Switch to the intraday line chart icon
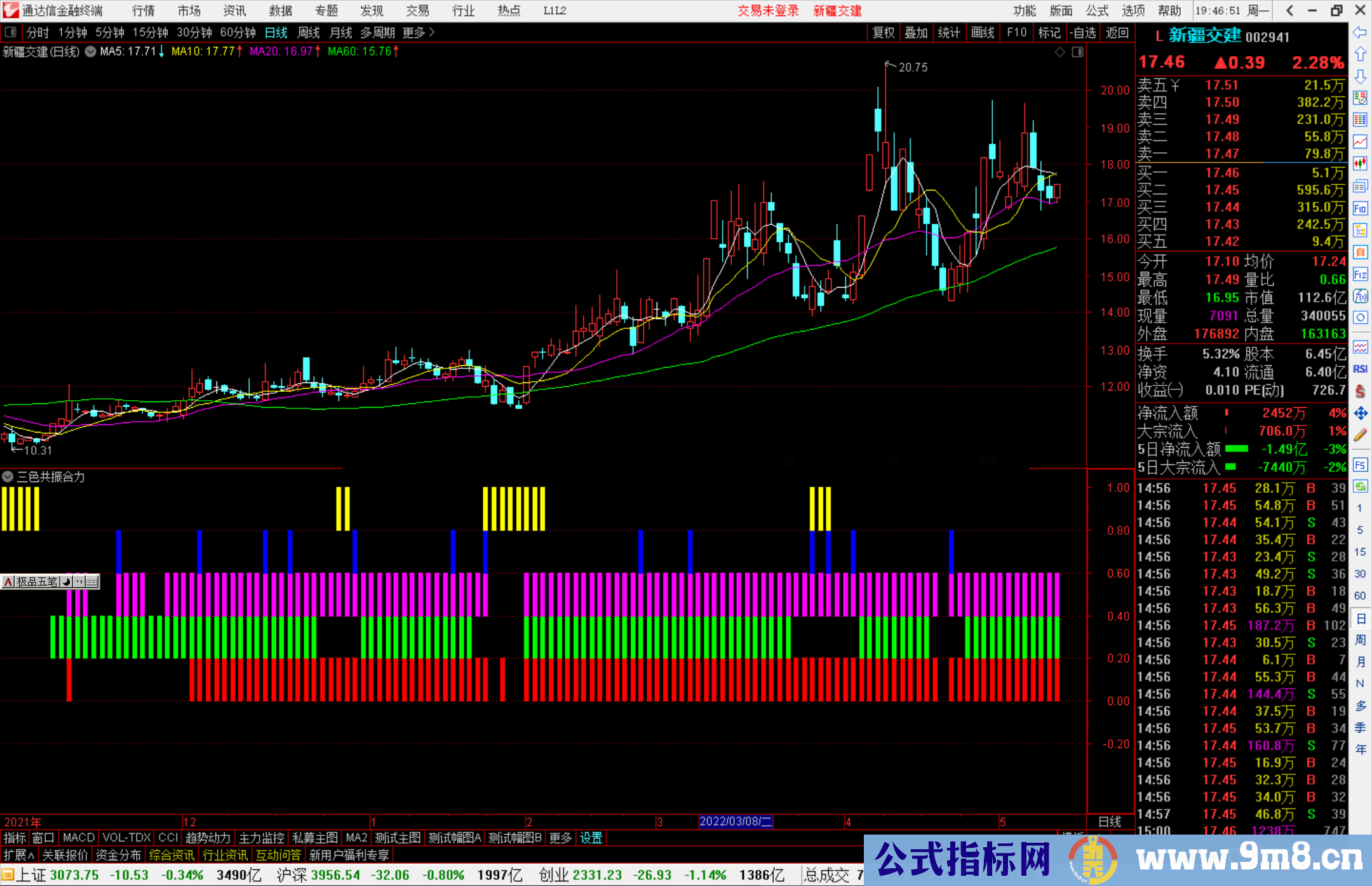 (x=1360, y=142)
